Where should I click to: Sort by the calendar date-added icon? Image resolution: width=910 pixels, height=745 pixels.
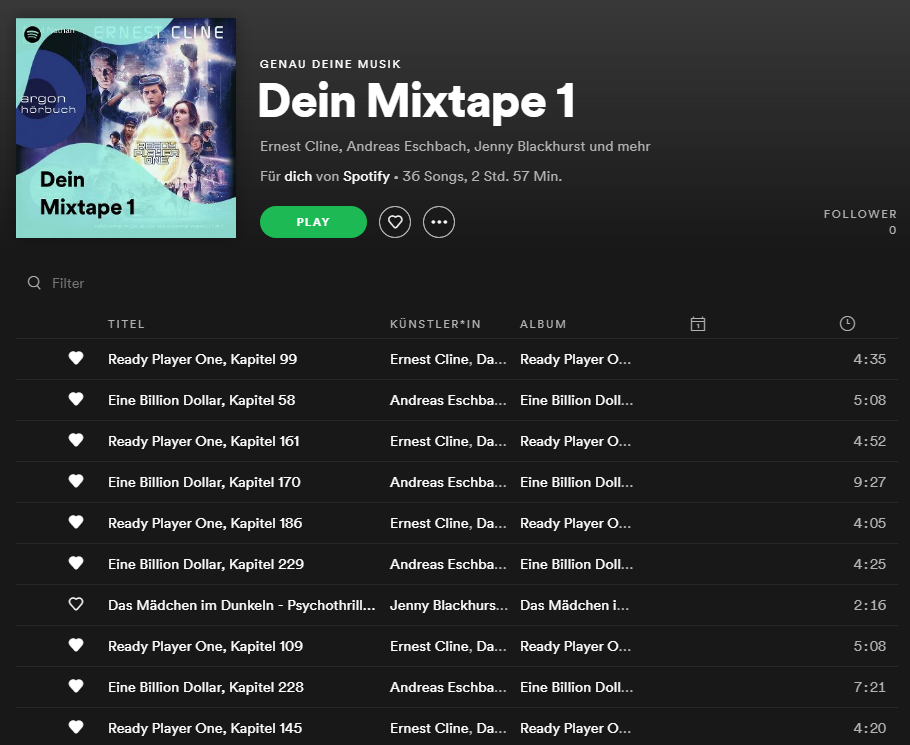pos(698,324)
